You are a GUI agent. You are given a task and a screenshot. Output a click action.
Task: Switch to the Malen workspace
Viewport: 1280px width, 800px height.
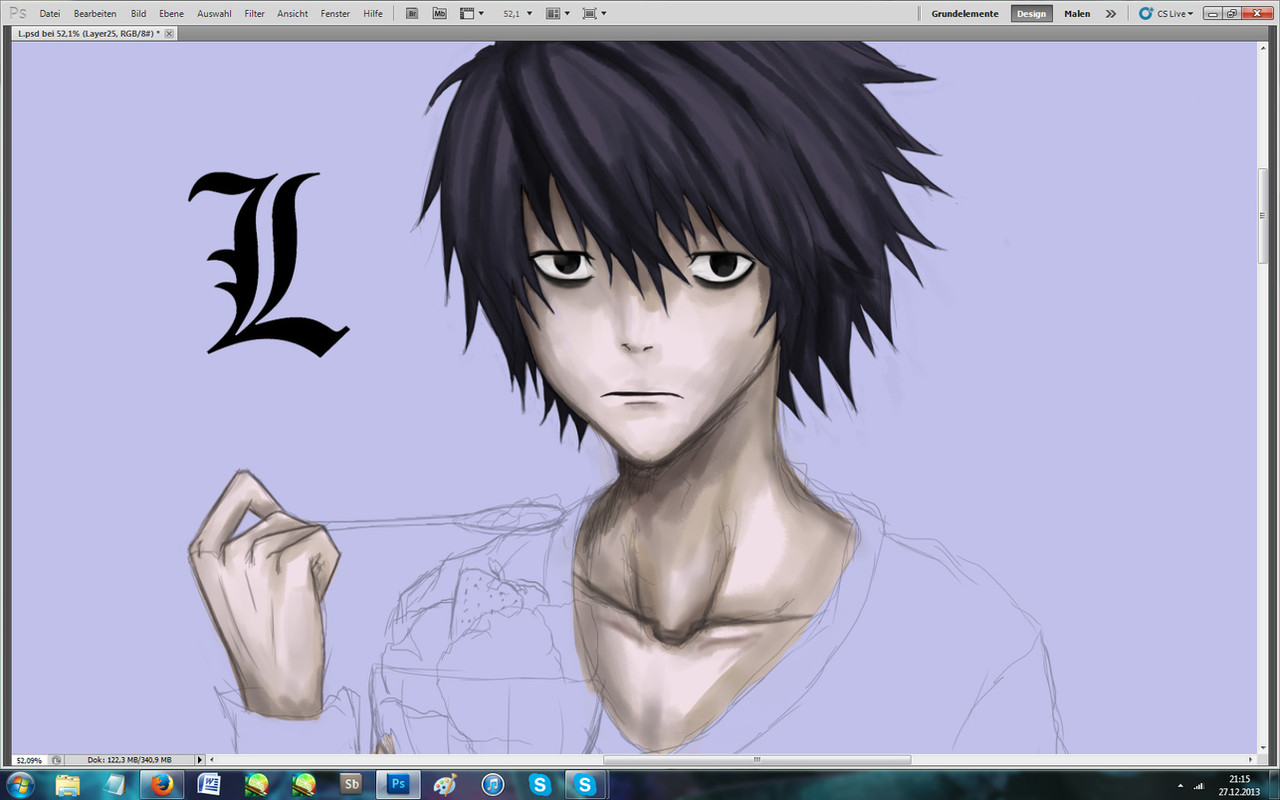(x=1077, y=14)
